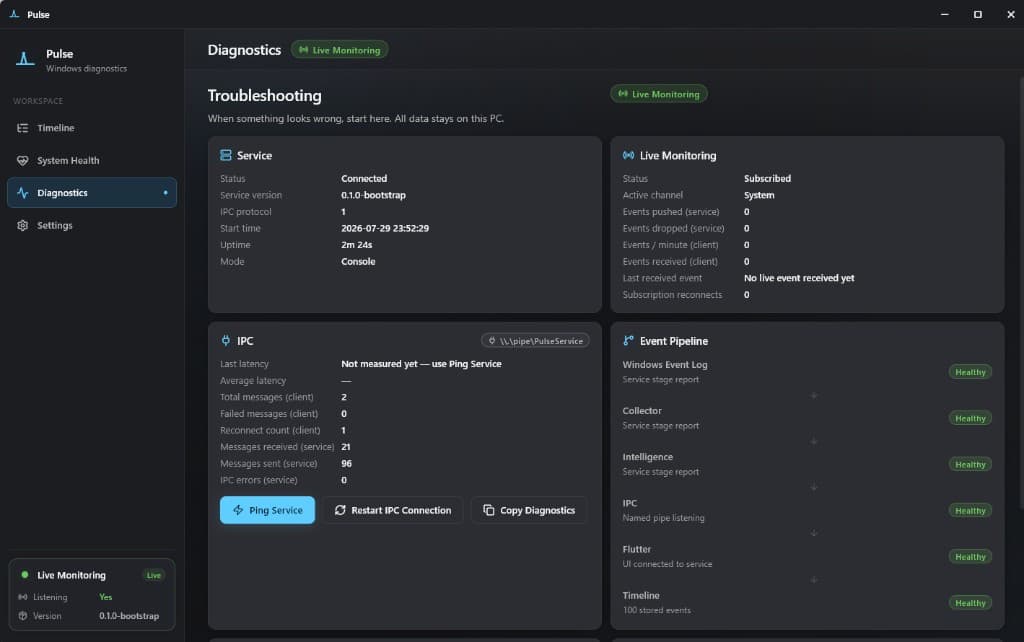
Task: Click the Ping Service button
Action: (267, 510)
